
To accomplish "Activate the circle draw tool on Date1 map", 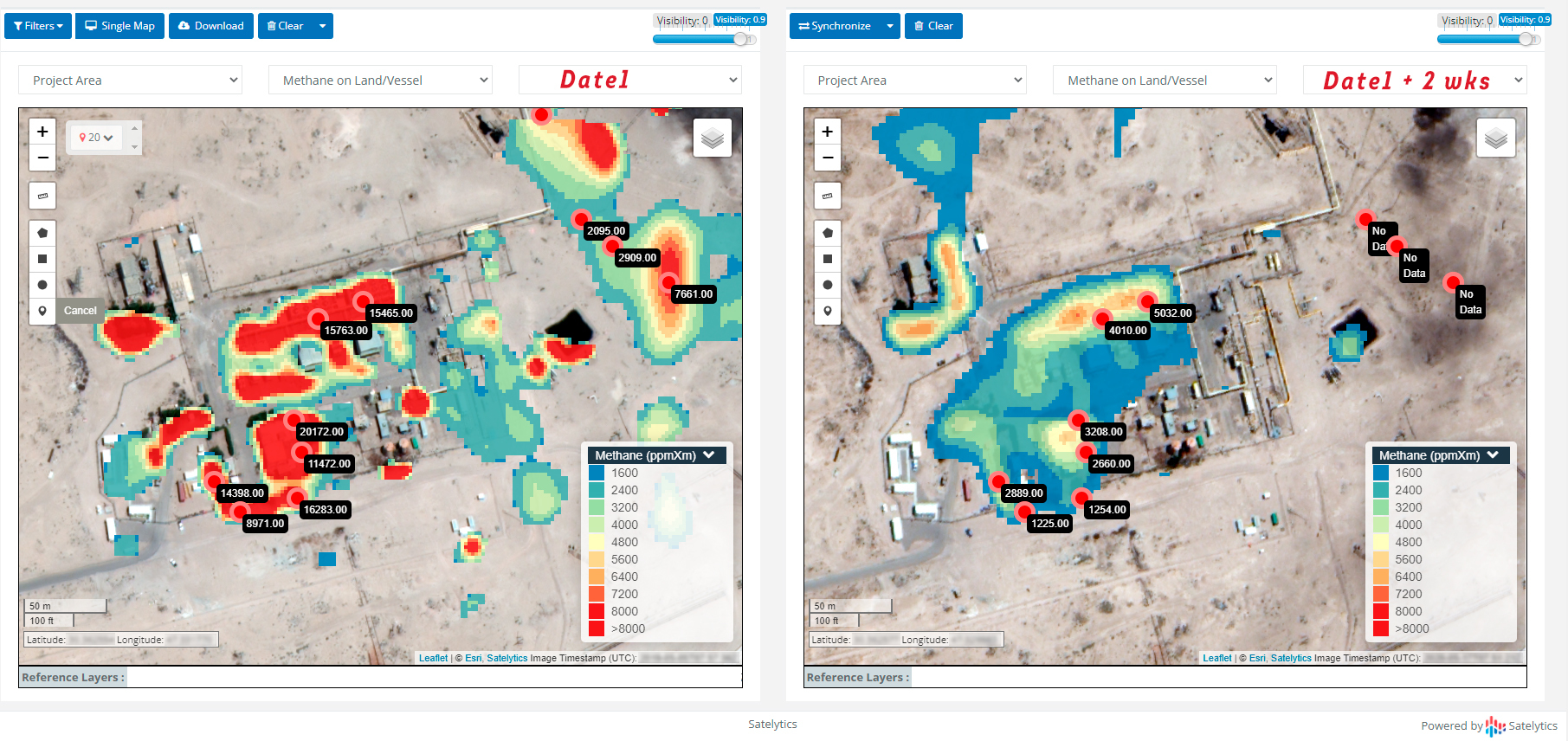I will (42, 285).
